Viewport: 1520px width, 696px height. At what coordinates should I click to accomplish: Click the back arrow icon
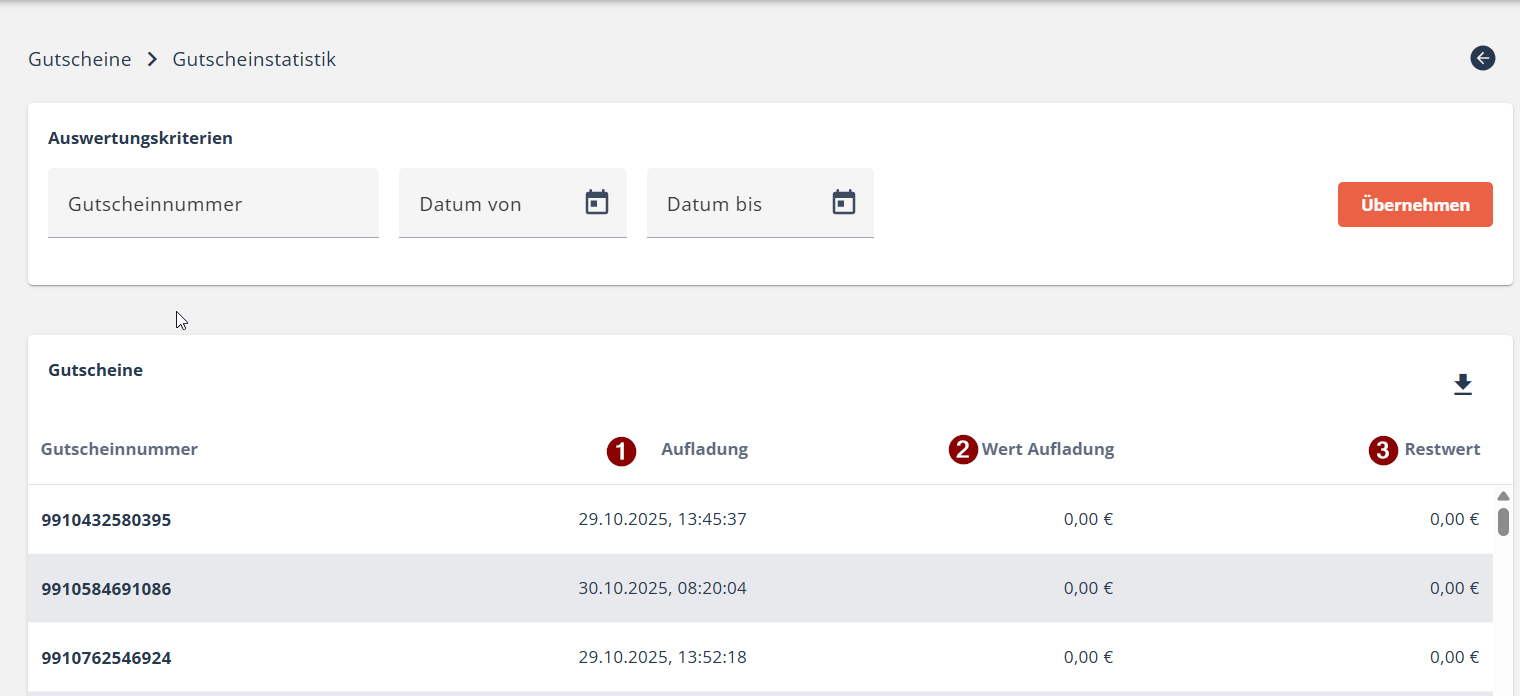point(1482,59)
